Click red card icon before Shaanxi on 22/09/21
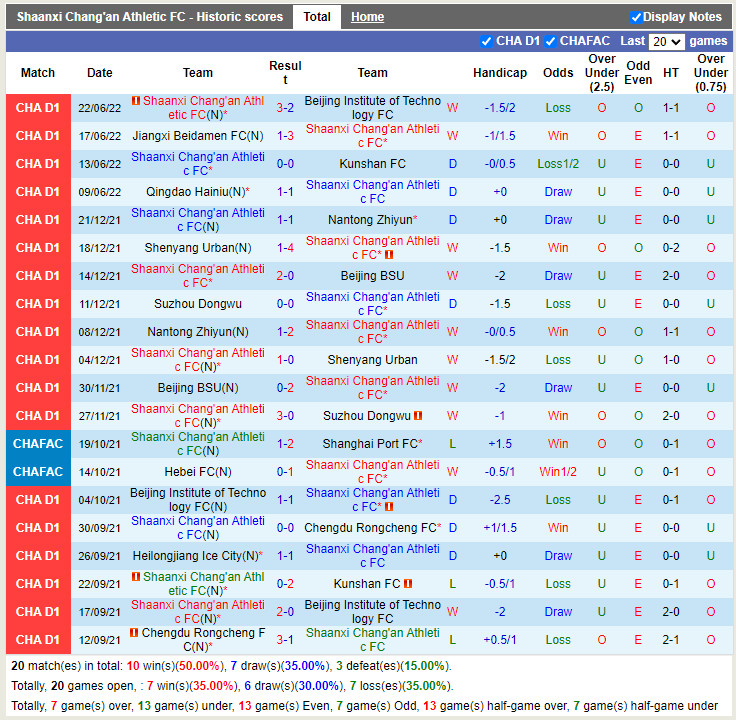Viewport: 736px width, 720px height. (136, 577)
